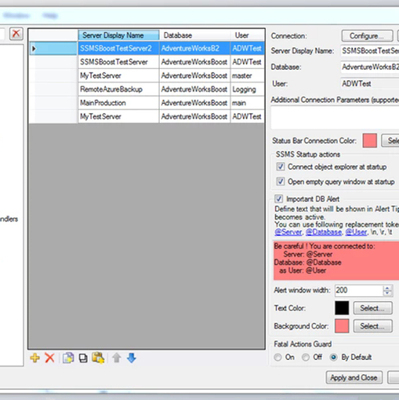Click the red X clear icon above the left panel
This screenshot has height=400, width=399.
point(16,33)
